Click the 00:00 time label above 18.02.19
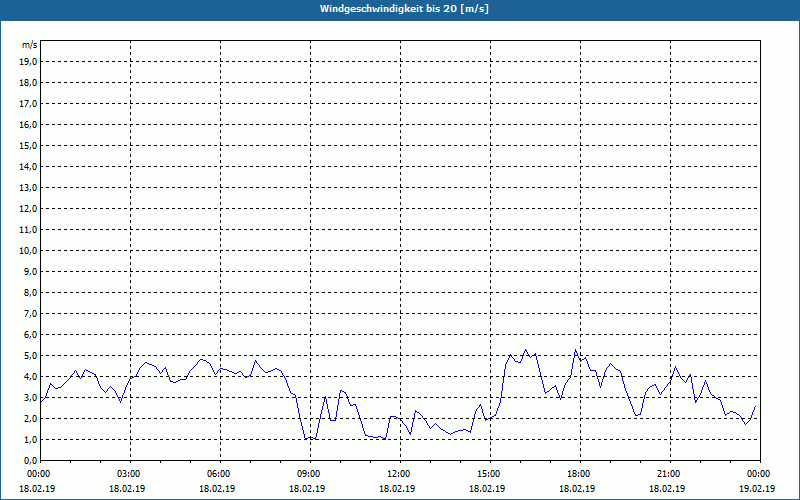 pos(37,474)
